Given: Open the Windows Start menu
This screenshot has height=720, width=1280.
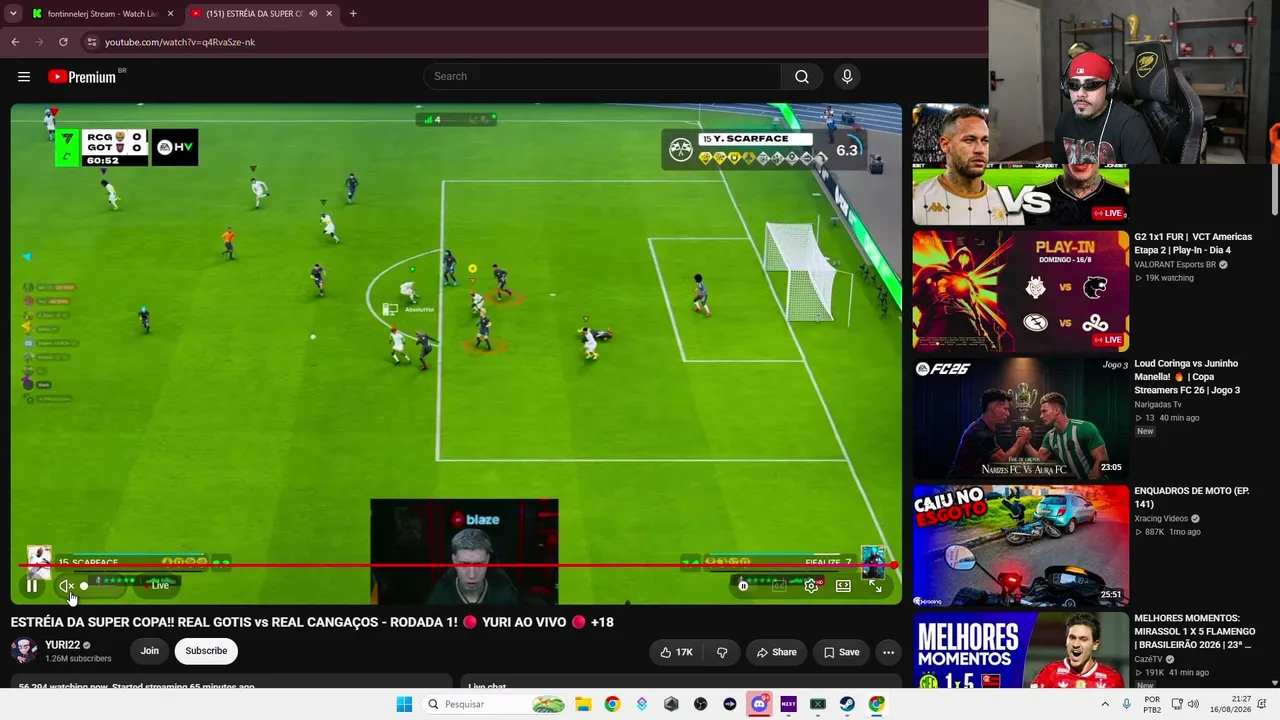Looking at the screenshot, I should pyautogui.click(x=404, y=704).
